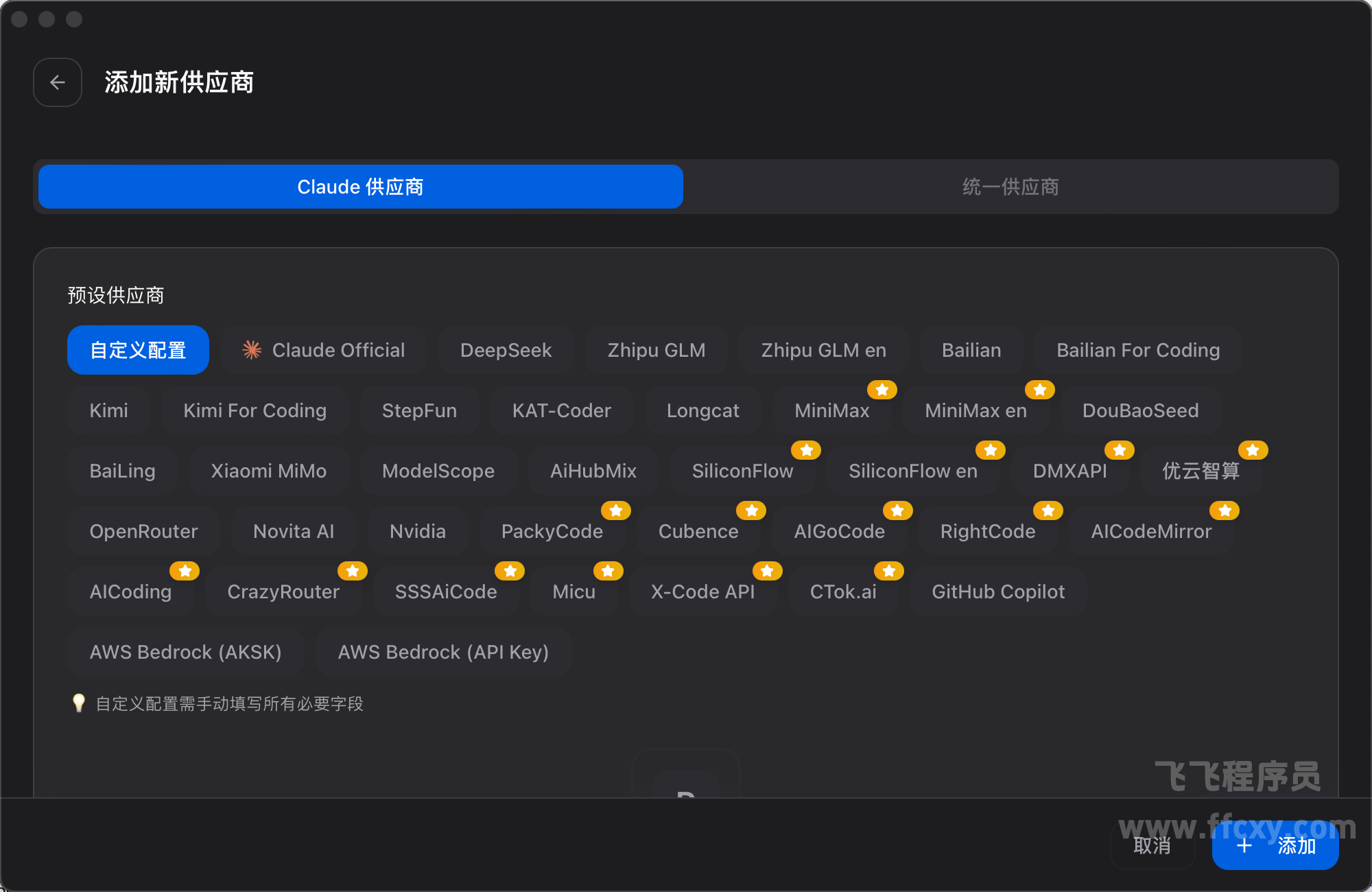Stay on the Claude 供应商 tab

pyautogui.click(x=360, y=186)
